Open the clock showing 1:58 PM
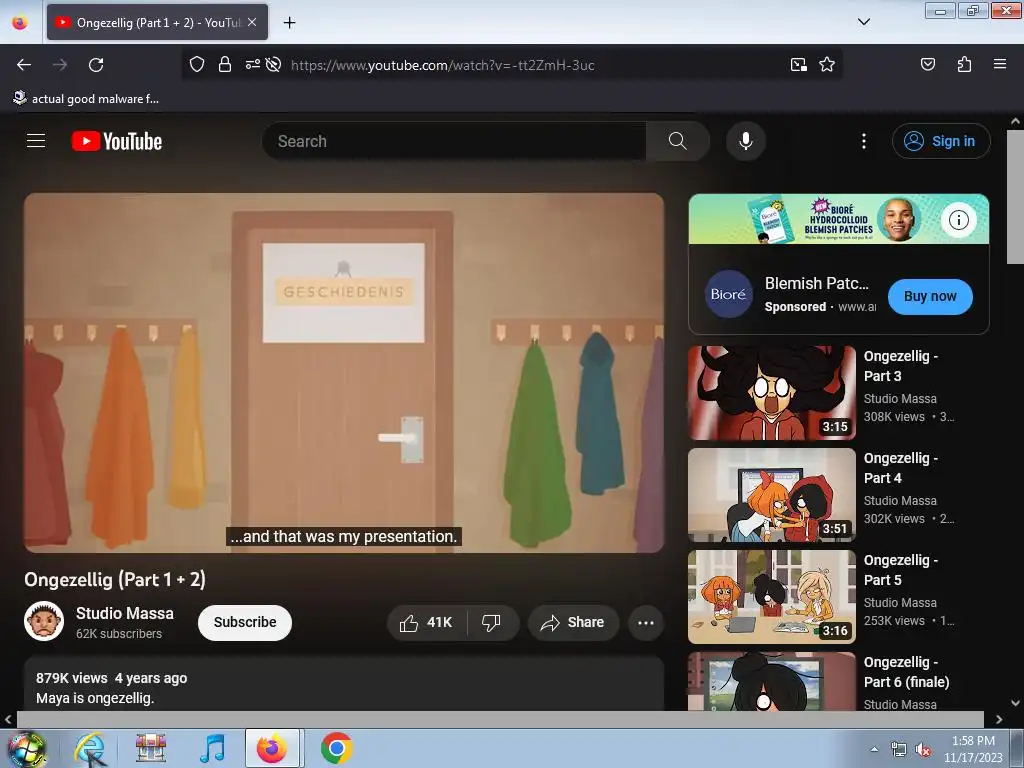The image size is (1024, 768). [x=973, y=749]
